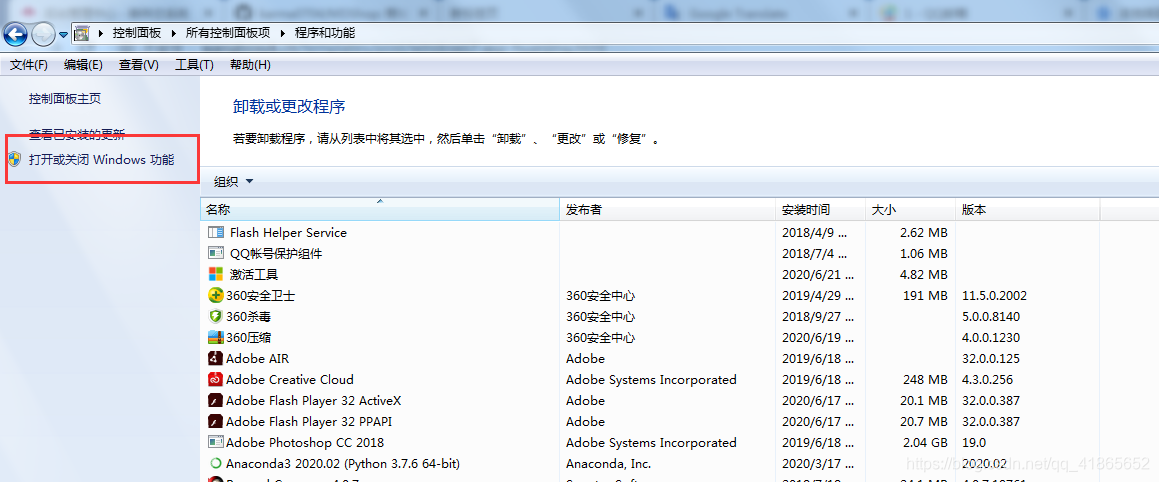Select Adobe Flash Player 32 PPAPI name
Viewport: 1159px width, 482px height.
(310, 421)
